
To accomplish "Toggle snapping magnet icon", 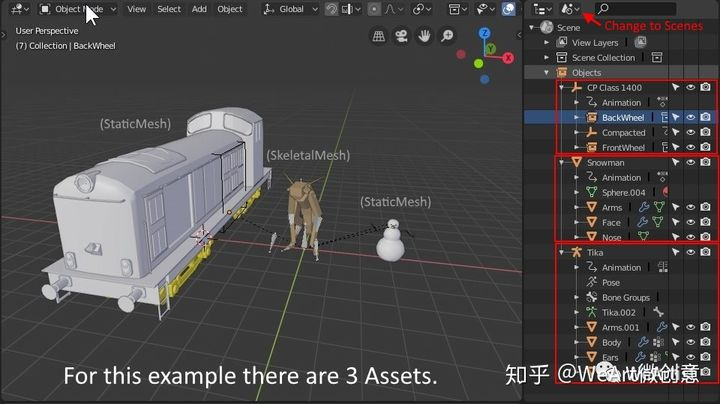I will click(x=331, y=9).
